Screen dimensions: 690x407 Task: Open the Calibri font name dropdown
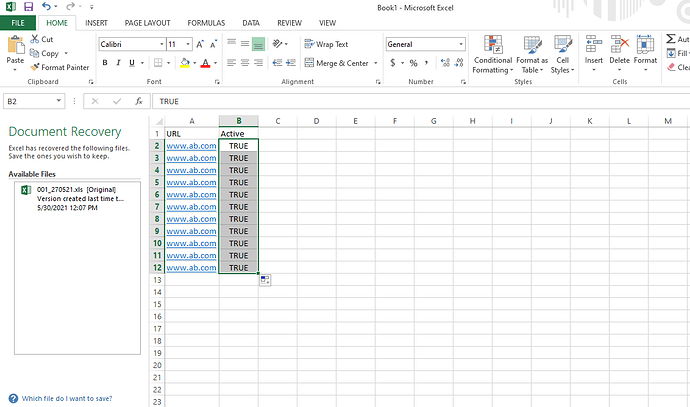[161, 44]
